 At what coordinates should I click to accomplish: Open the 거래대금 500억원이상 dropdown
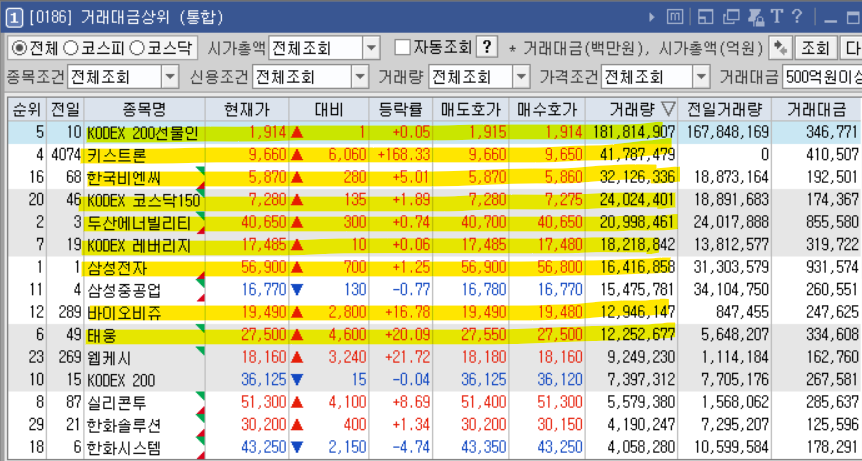tap(822, 77)
